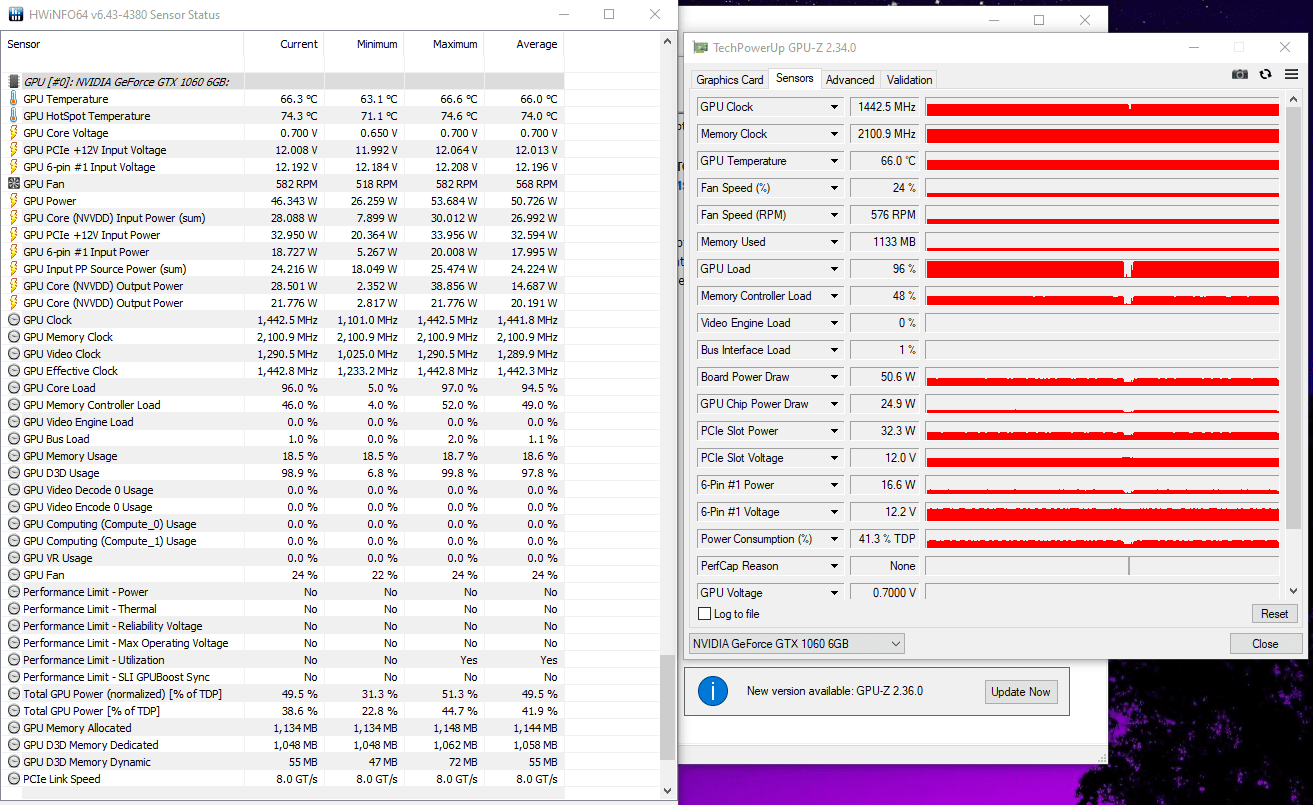Enable the Log to file checkbox
This screenshot has height=805, width=1313.
coord(705,614)
